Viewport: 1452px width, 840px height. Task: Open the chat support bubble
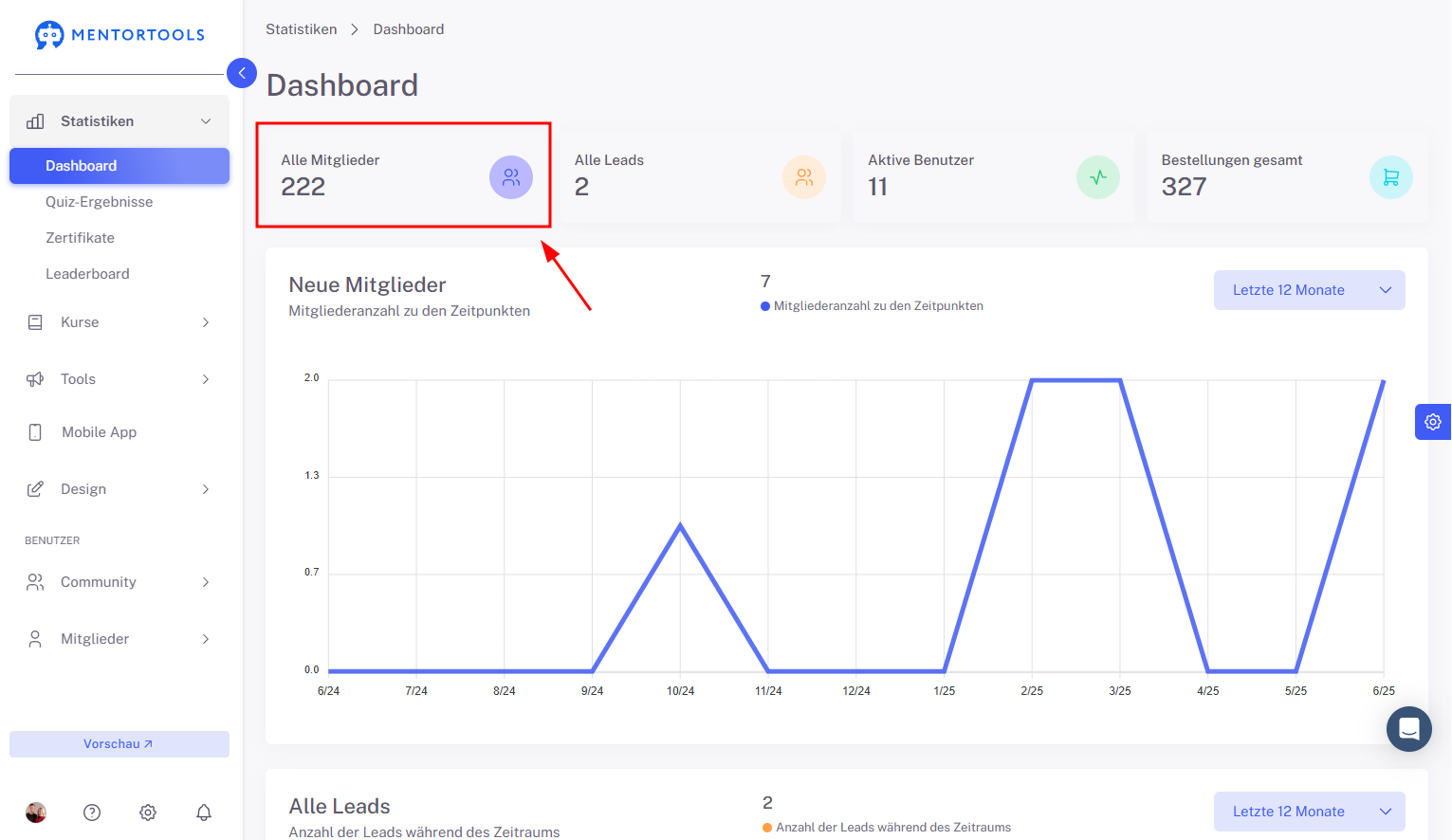click(x=1409, y=729)
